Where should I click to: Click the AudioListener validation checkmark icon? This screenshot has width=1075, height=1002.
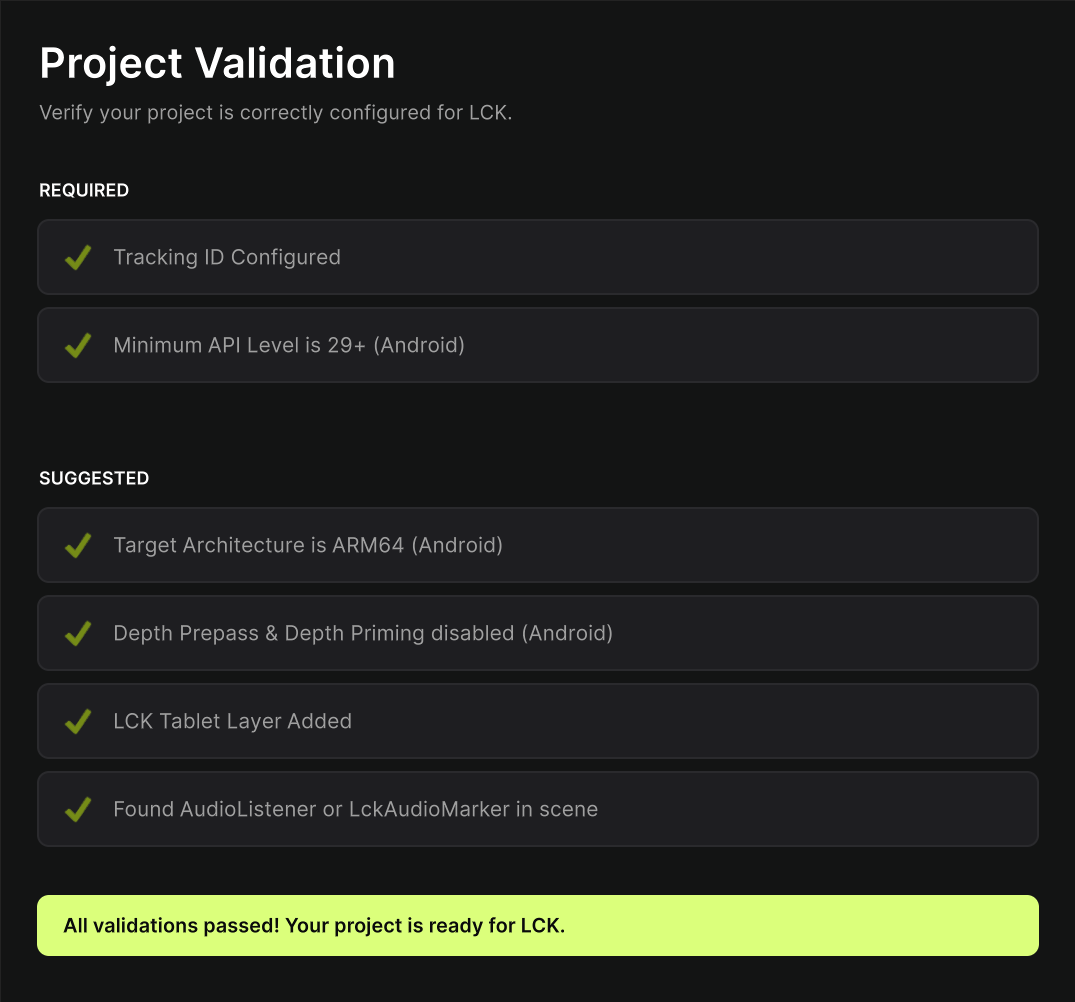(x=78, y=810)
